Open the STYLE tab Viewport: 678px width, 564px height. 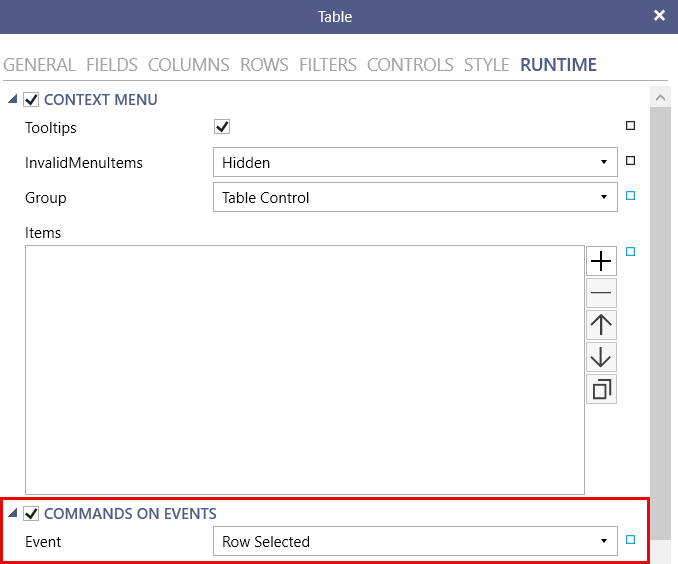pos(486,65)
